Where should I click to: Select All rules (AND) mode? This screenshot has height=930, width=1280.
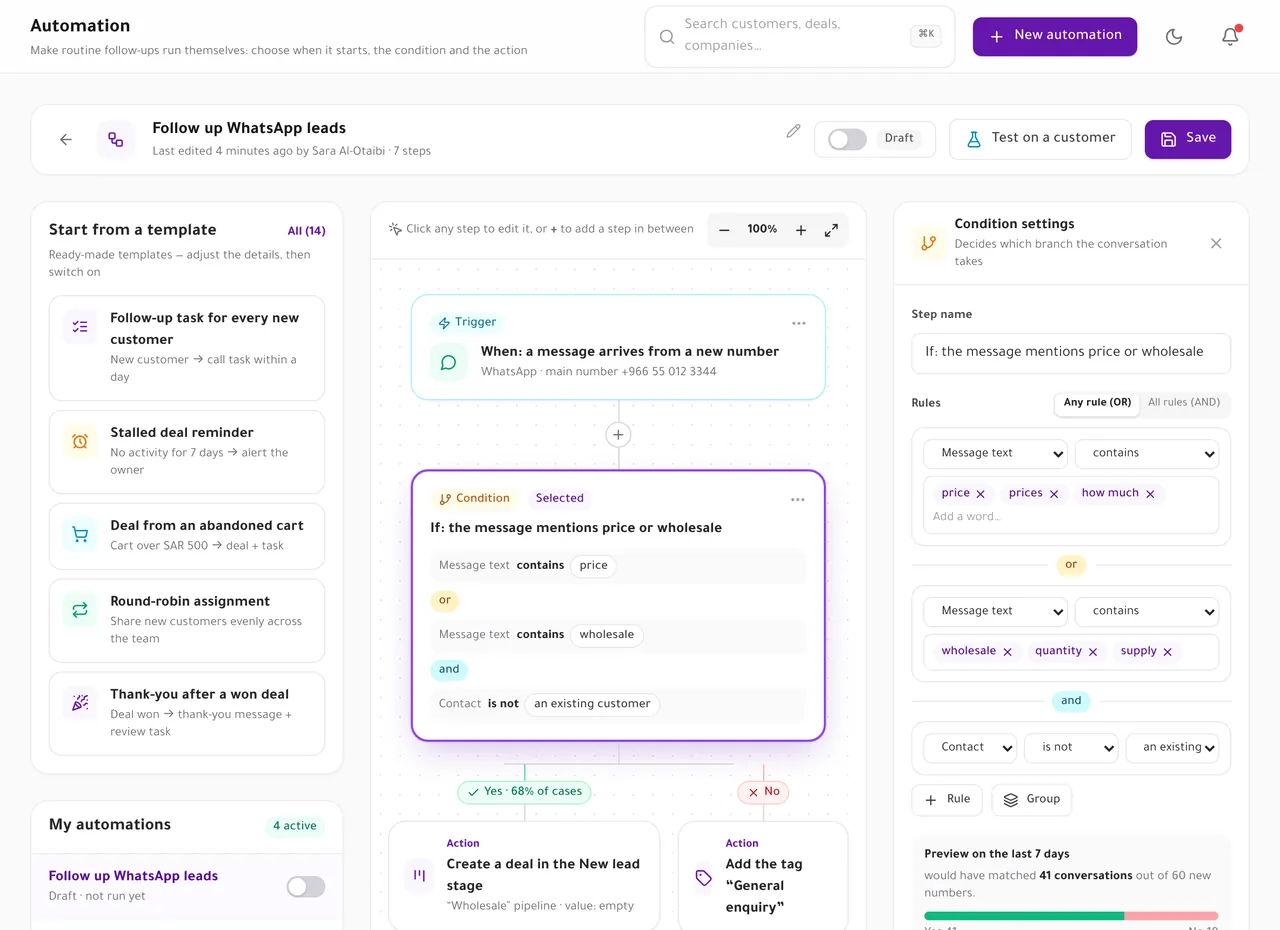tap(1184, 403)
